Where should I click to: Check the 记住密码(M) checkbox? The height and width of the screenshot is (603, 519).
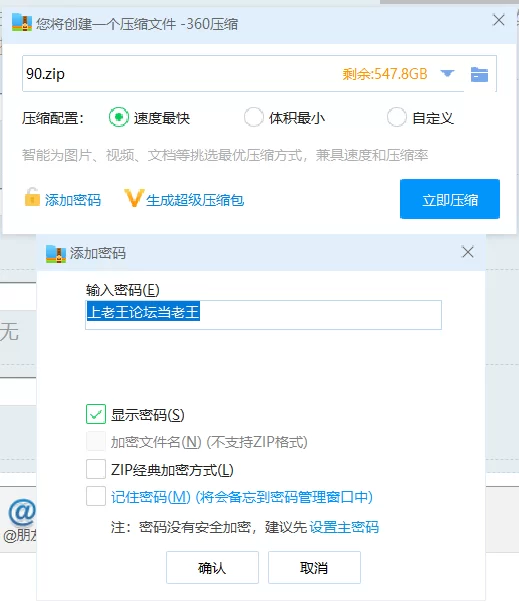(x=96, y=496)
